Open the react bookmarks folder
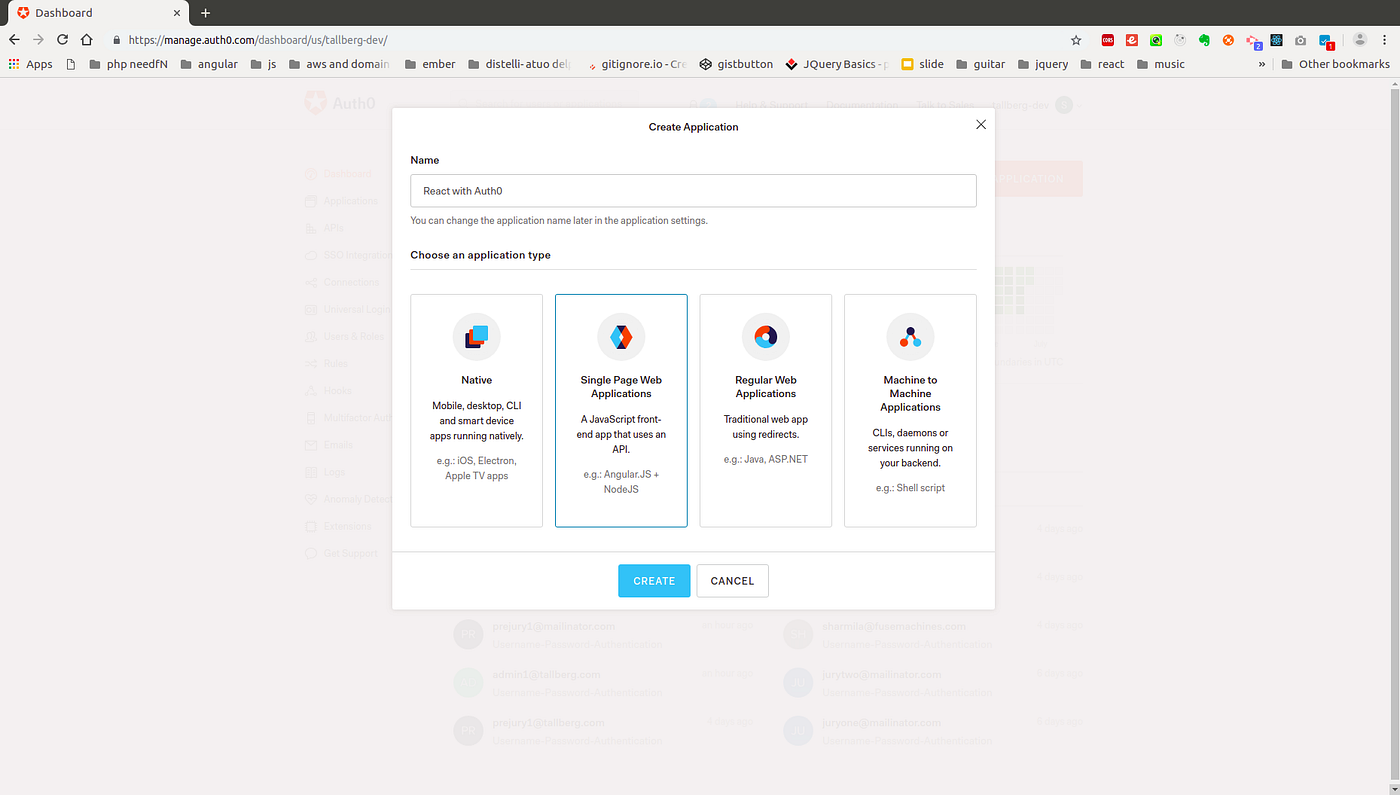1400x795 pixels. tap(1102, 63)
